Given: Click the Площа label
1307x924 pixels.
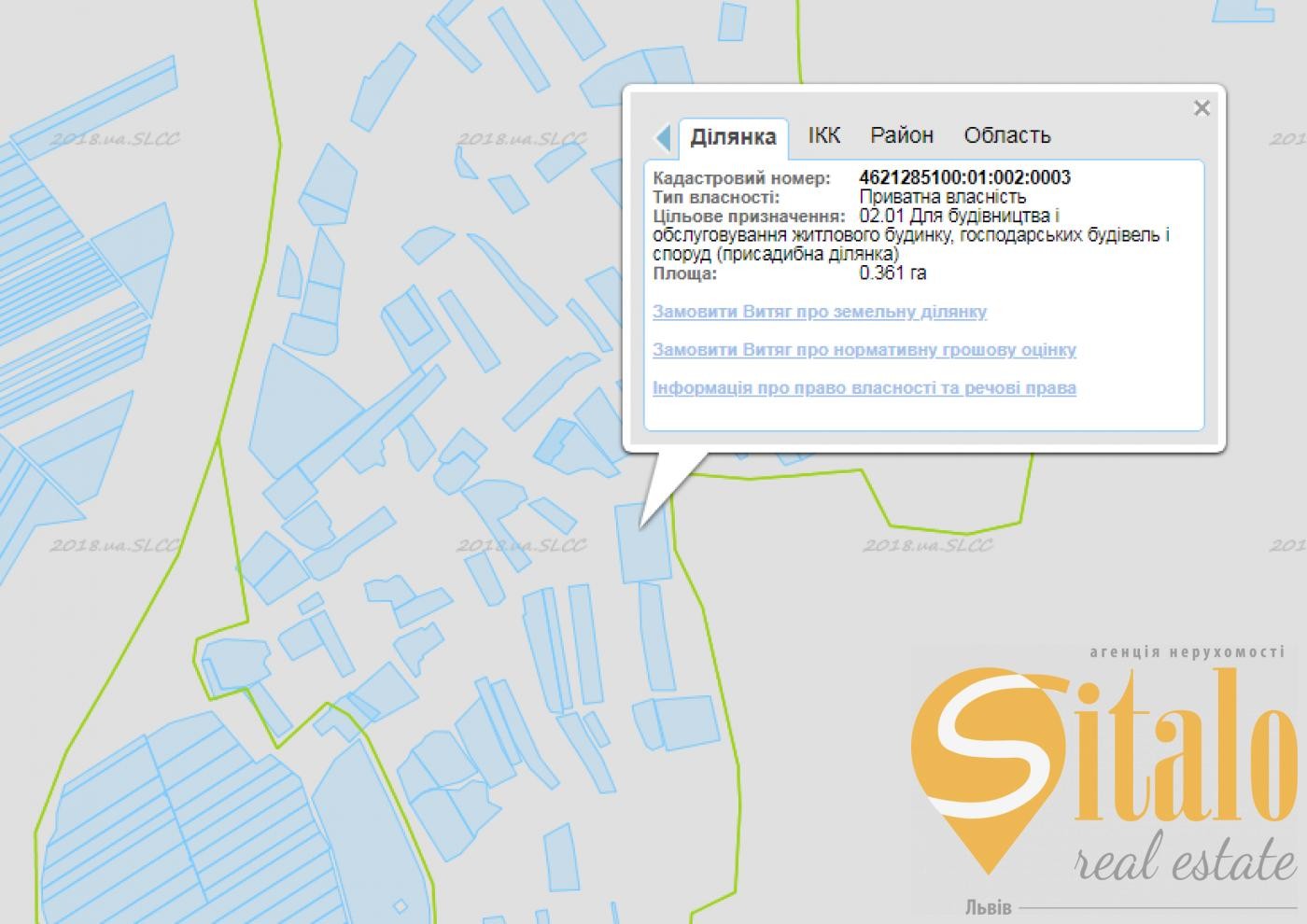Looking at the screenshot, I should [685, 273].
